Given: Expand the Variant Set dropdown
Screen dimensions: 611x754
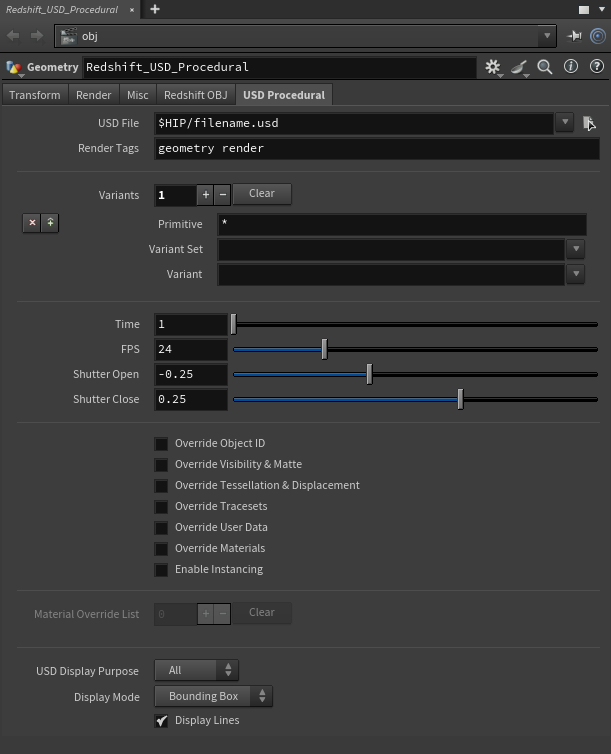Looking at the screenshot, I should (x=576, y=249).
